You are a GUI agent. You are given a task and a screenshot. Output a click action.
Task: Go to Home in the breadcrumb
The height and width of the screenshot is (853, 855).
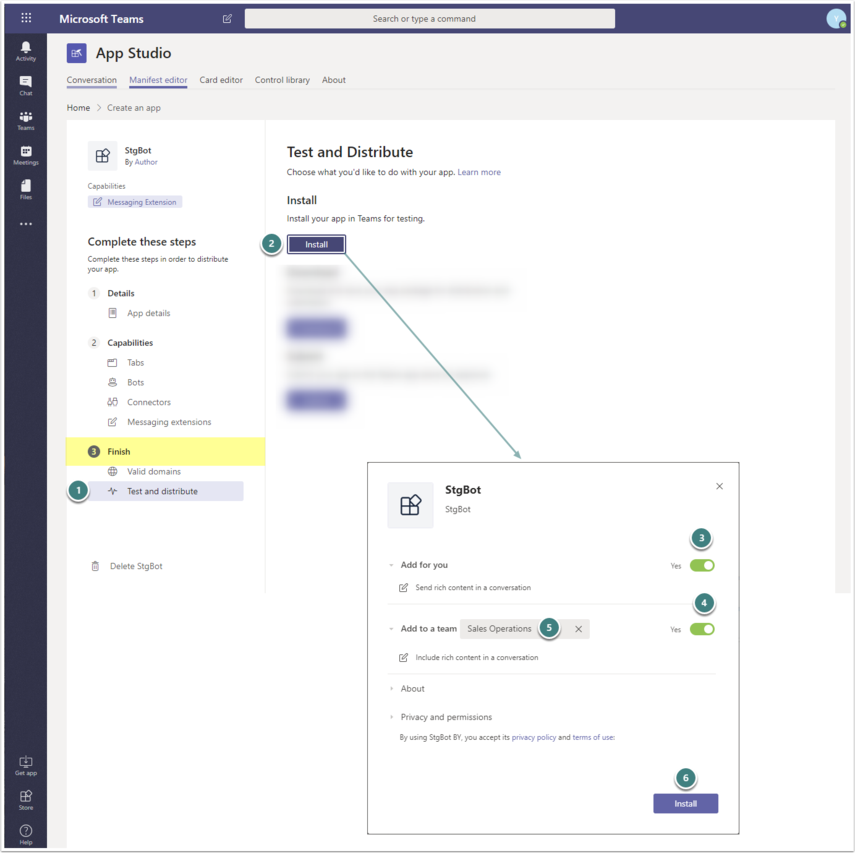click(x=78, y=108)
